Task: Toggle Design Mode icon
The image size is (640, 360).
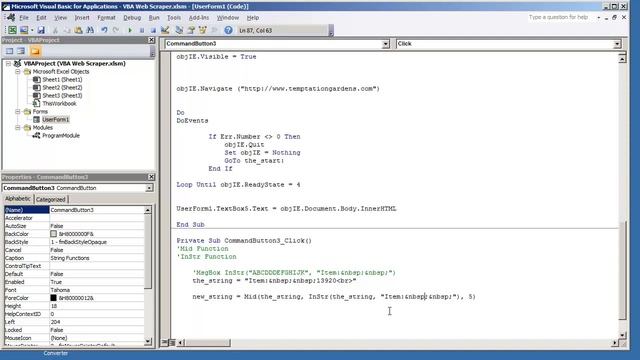Action: point(165,30)
